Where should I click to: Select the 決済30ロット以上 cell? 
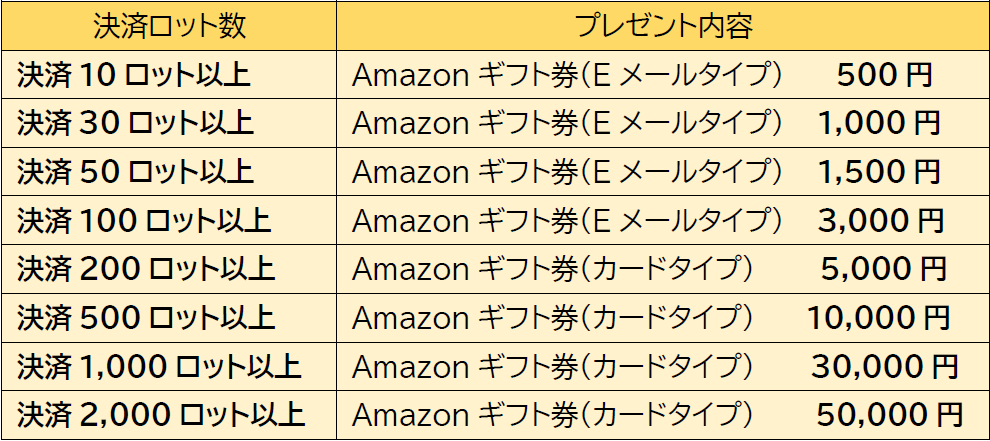coord(135,124)
